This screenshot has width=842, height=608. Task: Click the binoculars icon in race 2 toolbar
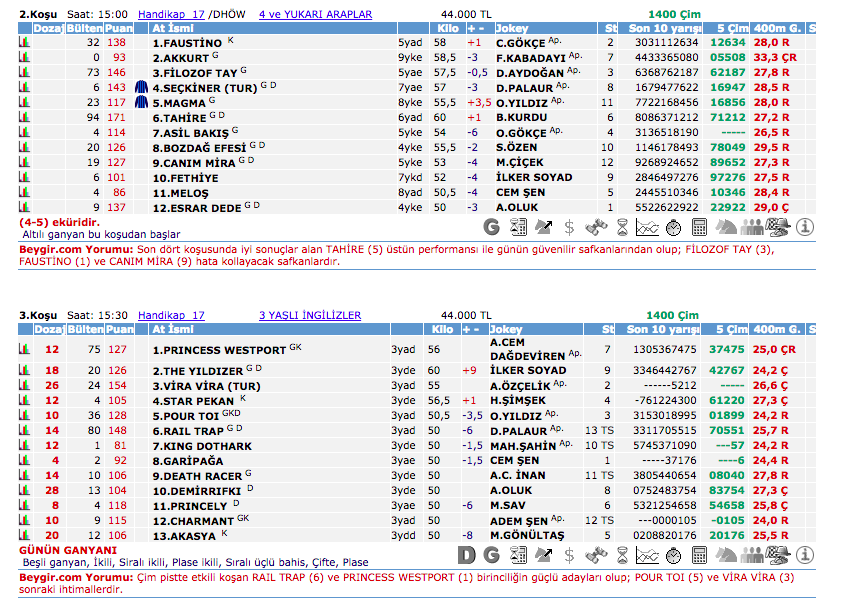tap(595, 227)
